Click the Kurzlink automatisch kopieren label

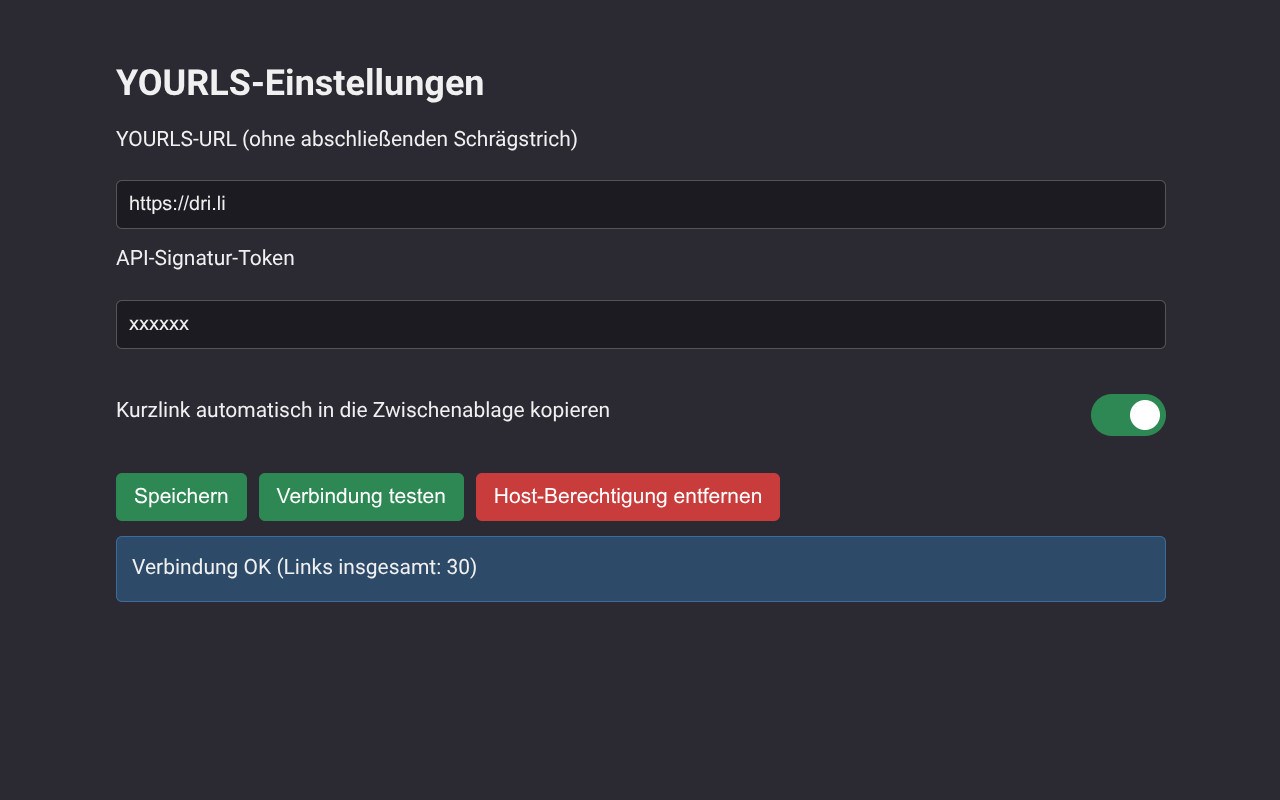(362, 410)
